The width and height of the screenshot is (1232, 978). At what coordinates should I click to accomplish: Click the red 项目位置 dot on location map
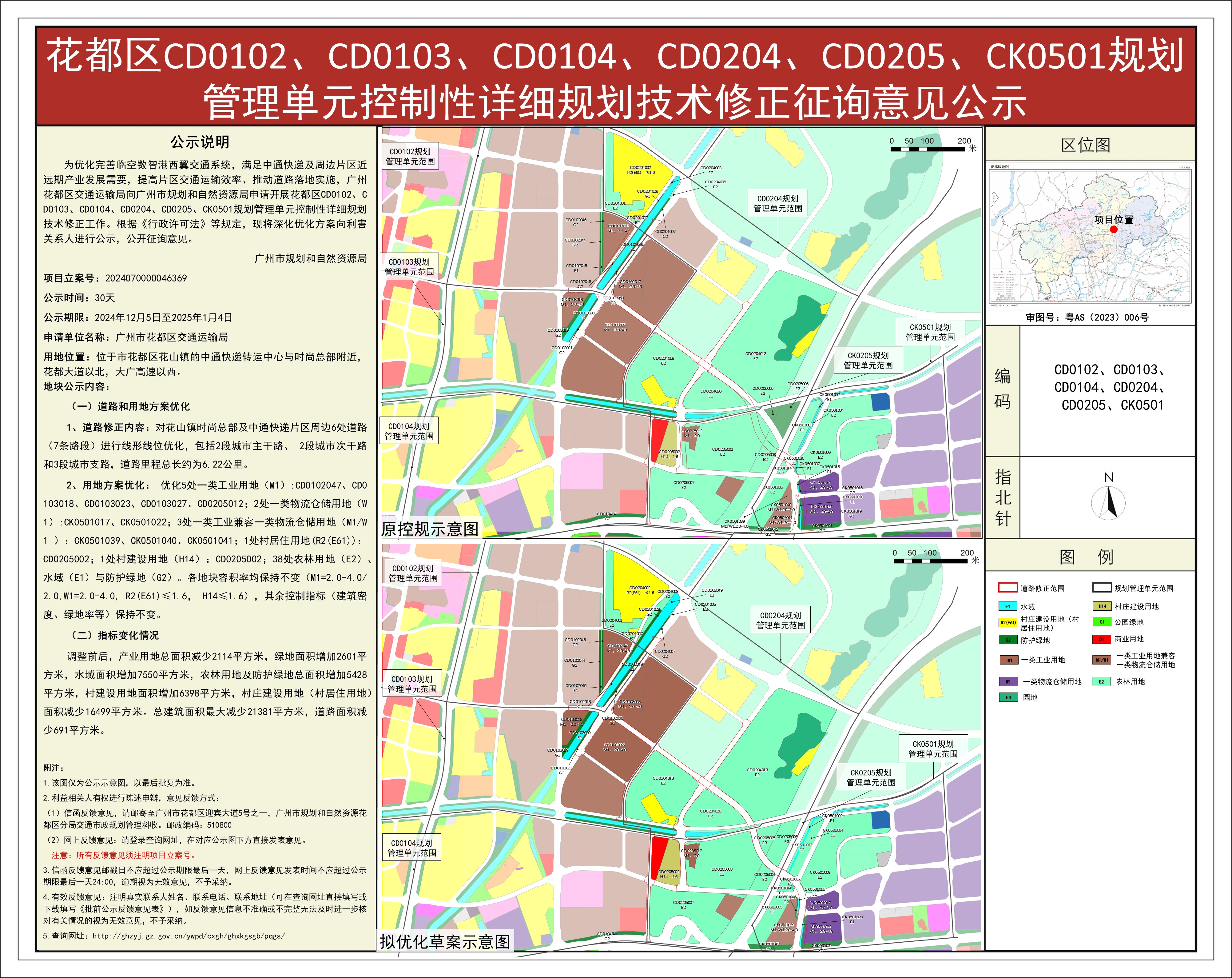1113,230
